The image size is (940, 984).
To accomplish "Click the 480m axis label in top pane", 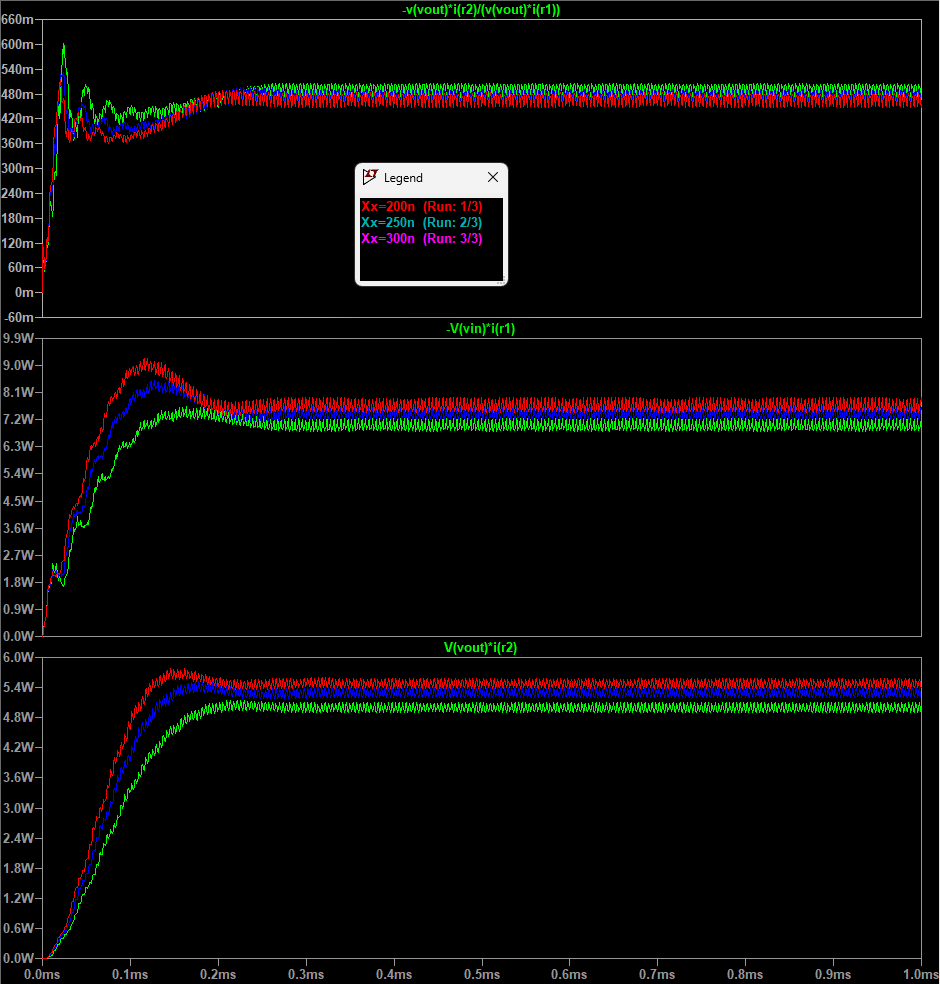I will pyautogui.click(x=17, y=94).
